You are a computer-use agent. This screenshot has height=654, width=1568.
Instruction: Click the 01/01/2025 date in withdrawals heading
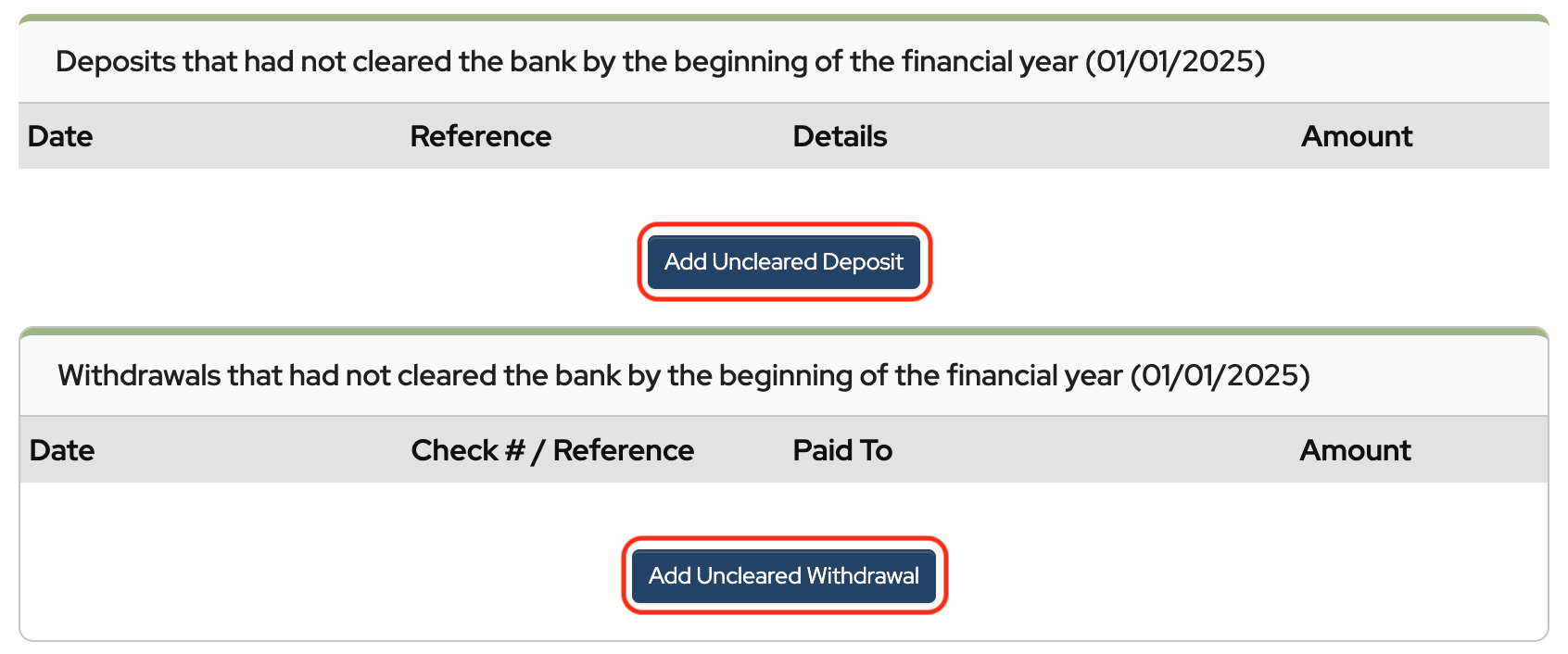click(x=1220, y=376)
